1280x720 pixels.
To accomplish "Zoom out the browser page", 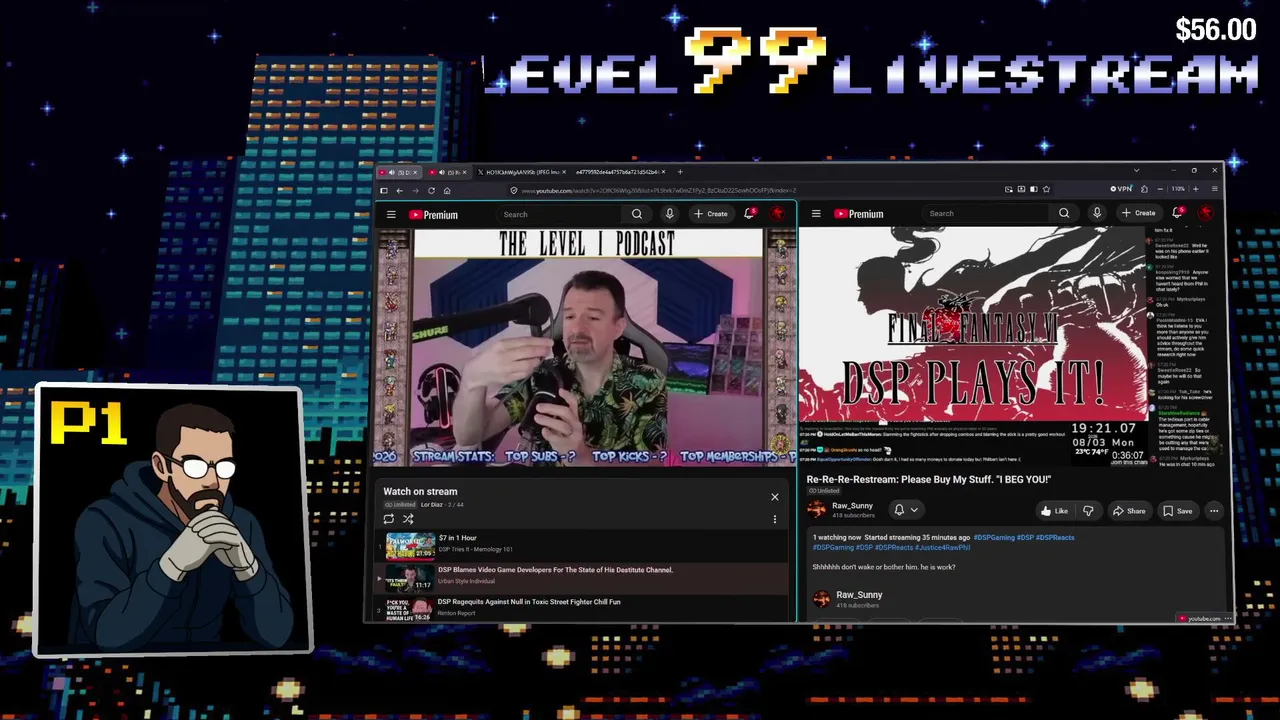I will pyautogui.click(x=1162, y=189).
